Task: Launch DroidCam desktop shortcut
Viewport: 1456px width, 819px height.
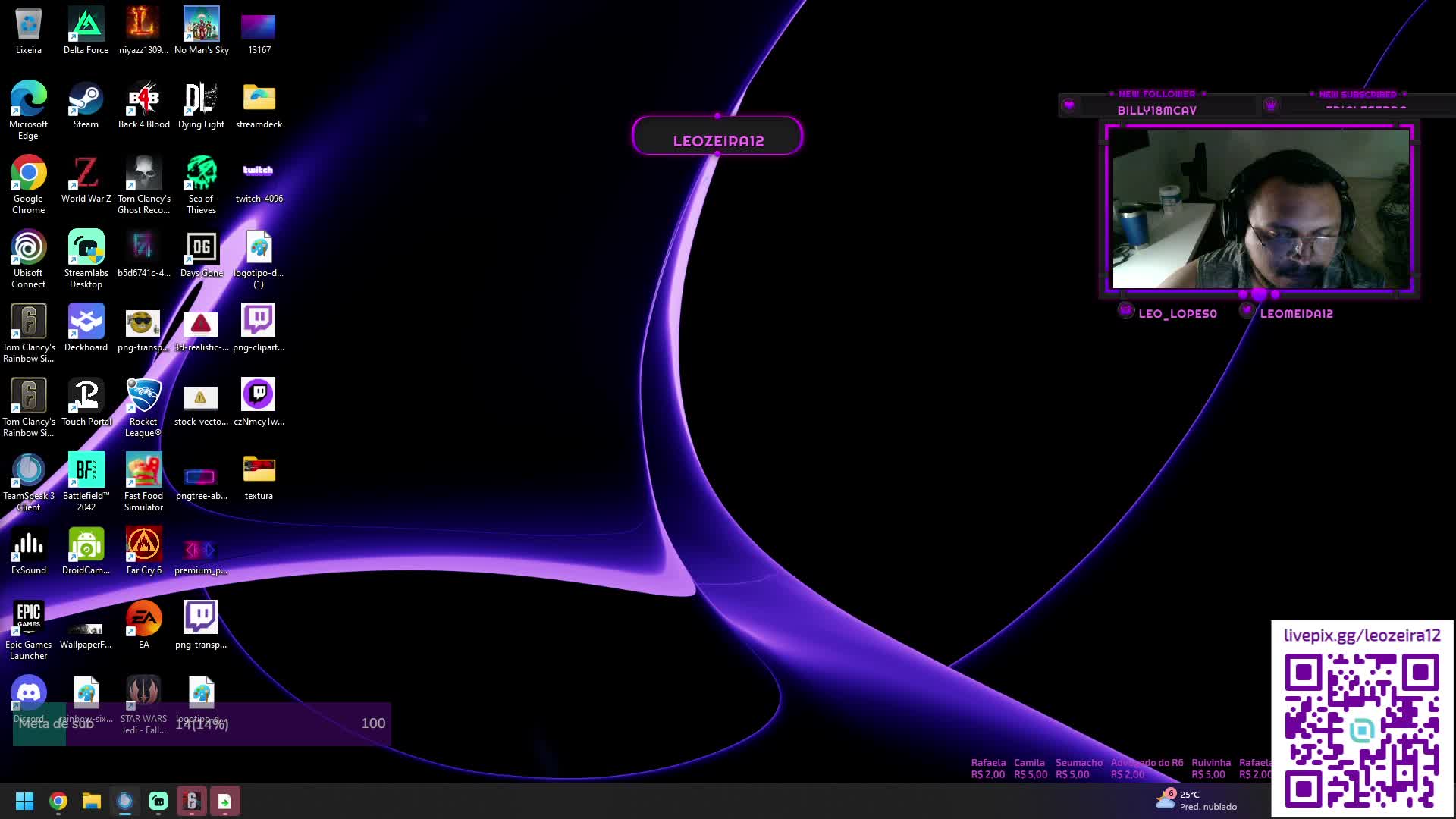Action: pos(86,551)
